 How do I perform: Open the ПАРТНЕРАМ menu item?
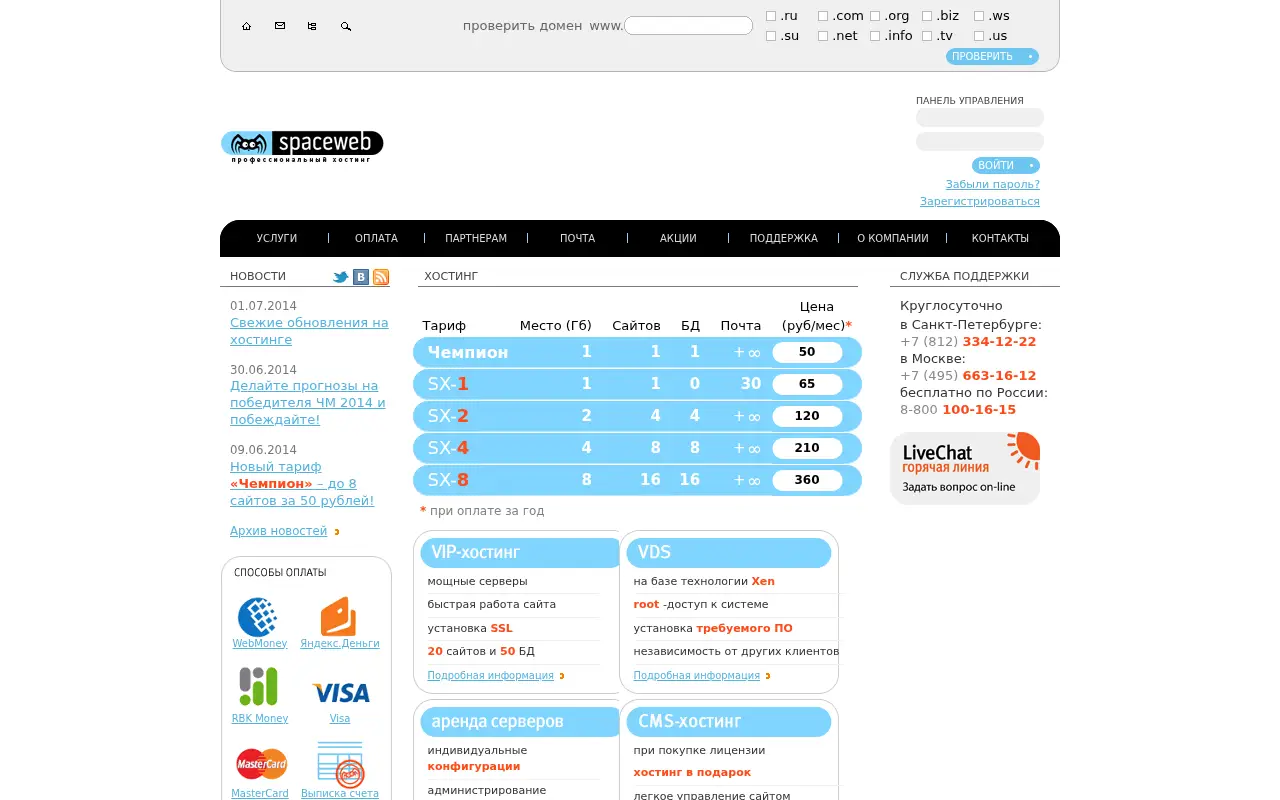click(x=476, y=238)
